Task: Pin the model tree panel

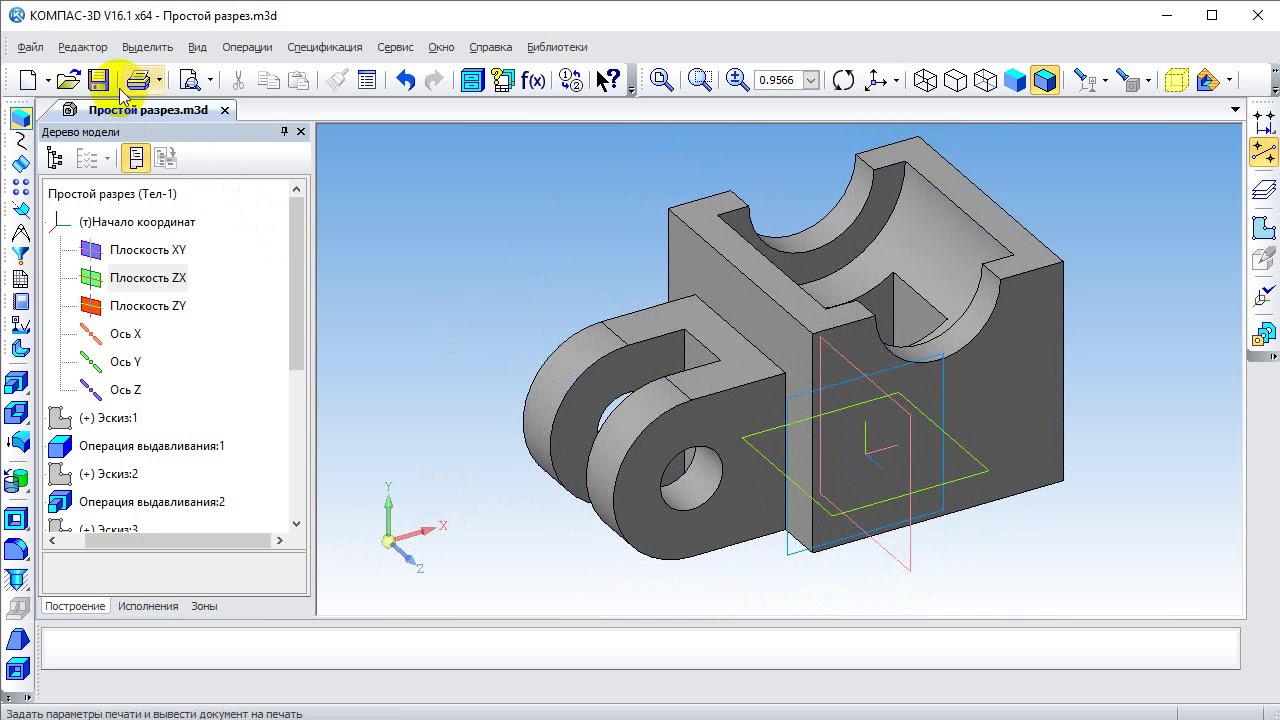Action: point(284,131)
